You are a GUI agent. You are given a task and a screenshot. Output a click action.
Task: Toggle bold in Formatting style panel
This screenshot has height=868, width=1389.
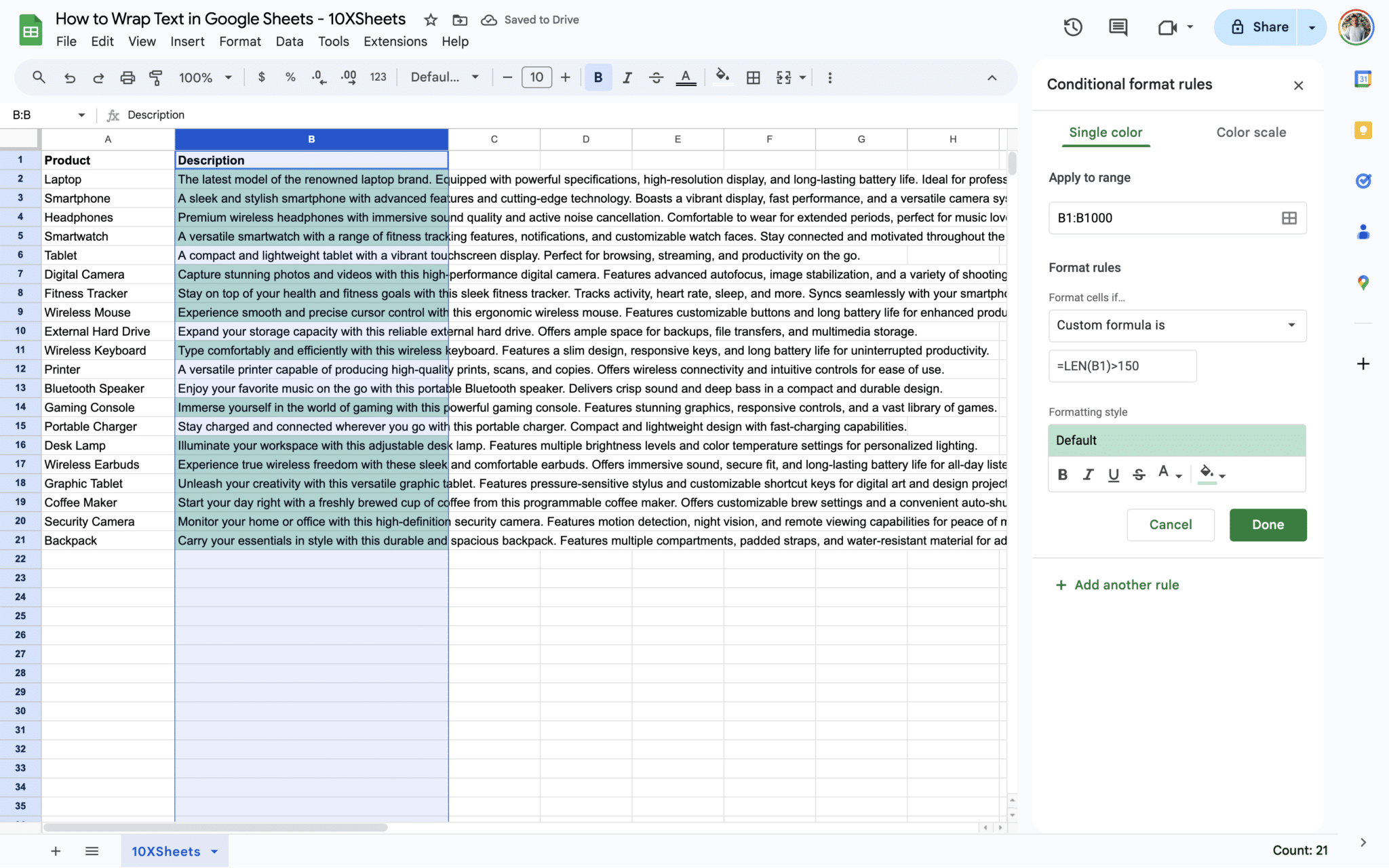tap(1063, 475)
